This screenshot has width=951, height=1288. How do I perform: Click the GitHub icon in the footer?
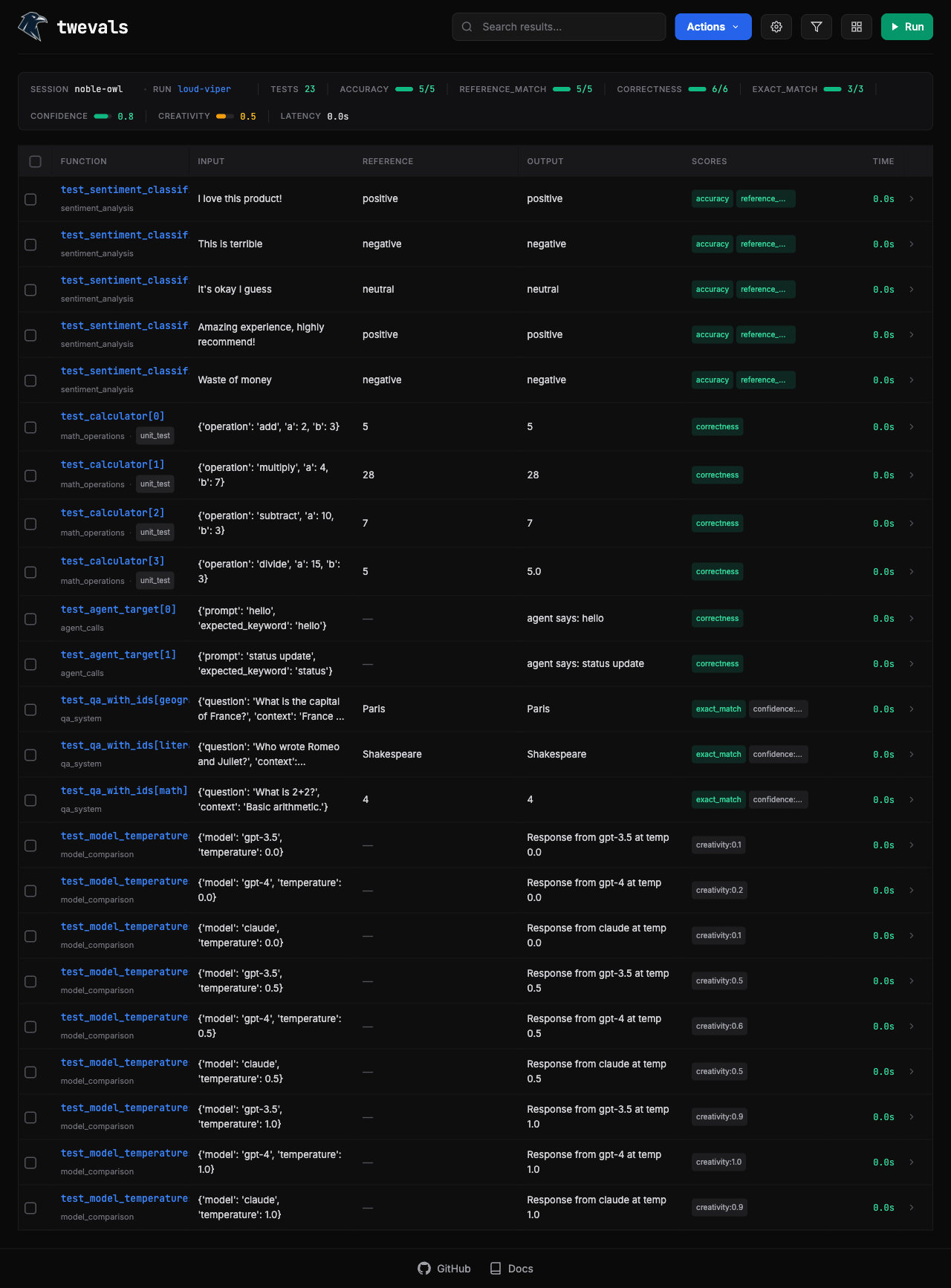[x=424, y=1268]
